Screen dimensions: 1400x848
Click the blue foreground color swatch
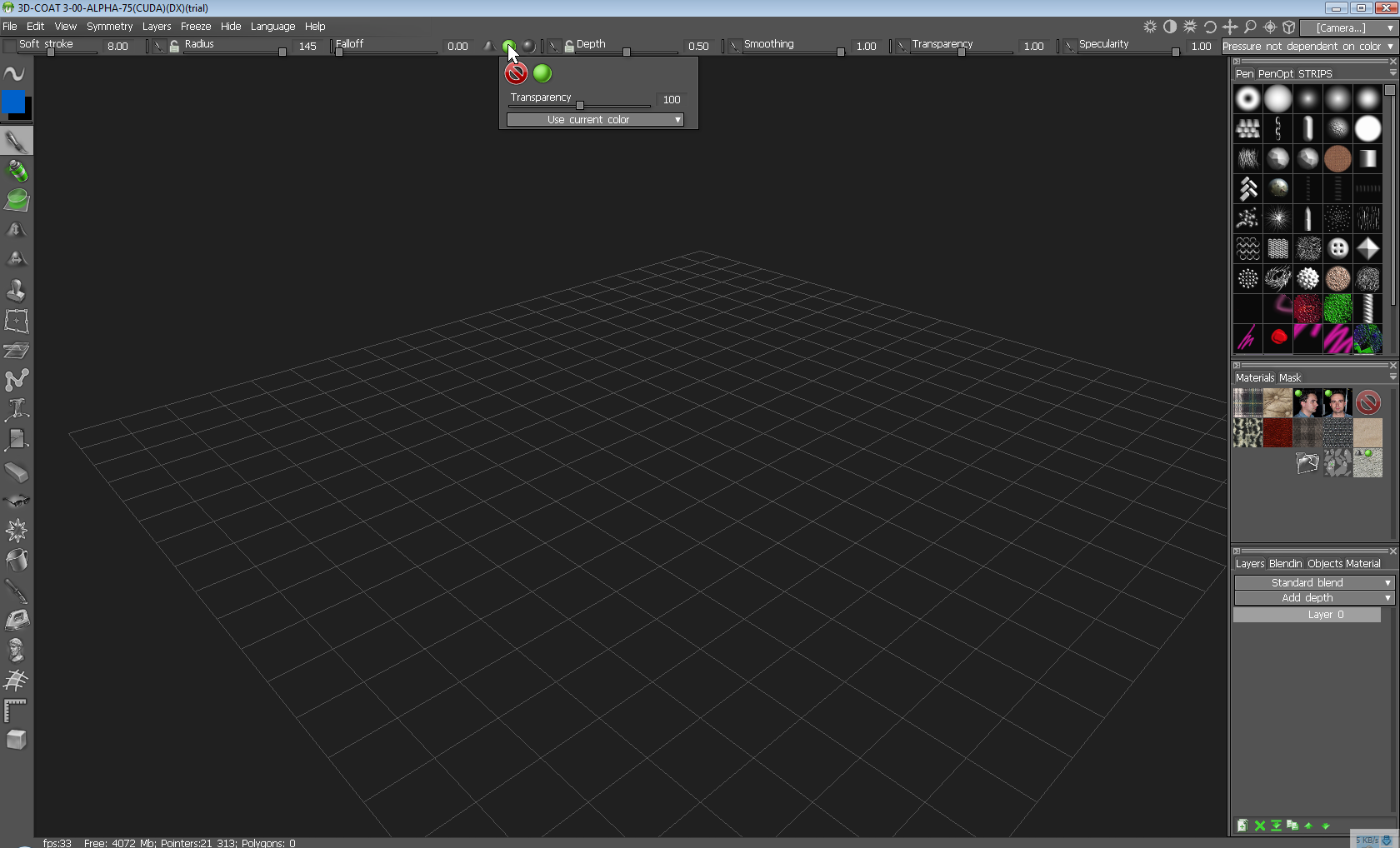tap(12, 102)
